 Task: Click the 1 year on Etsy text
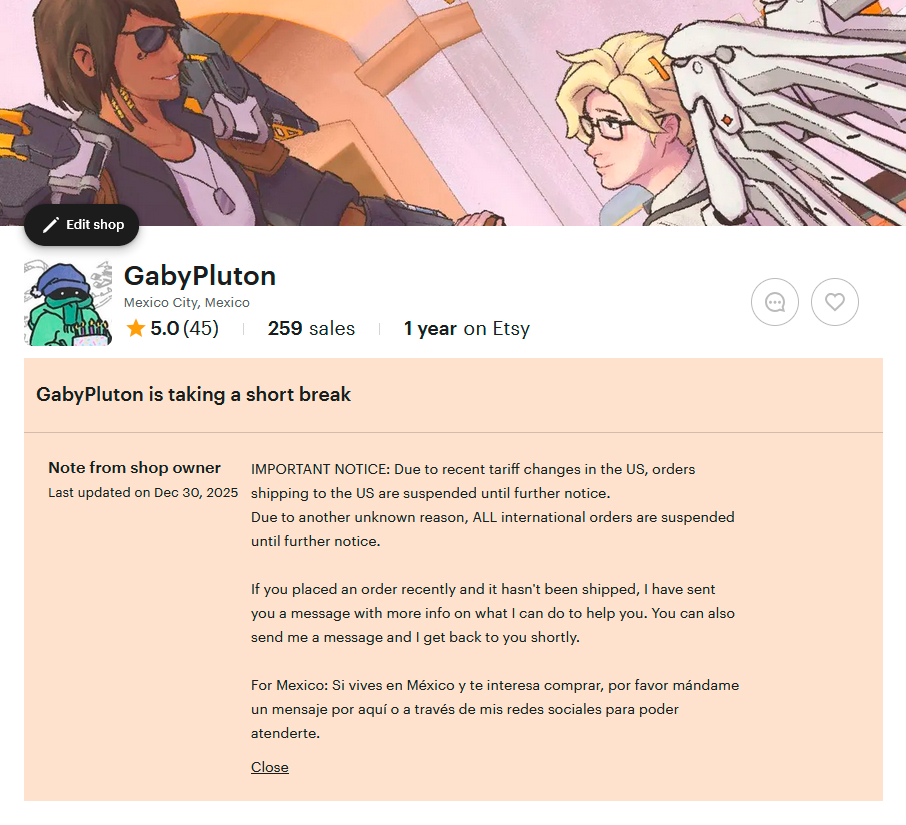pyautogui.click(x=466, y=328)
